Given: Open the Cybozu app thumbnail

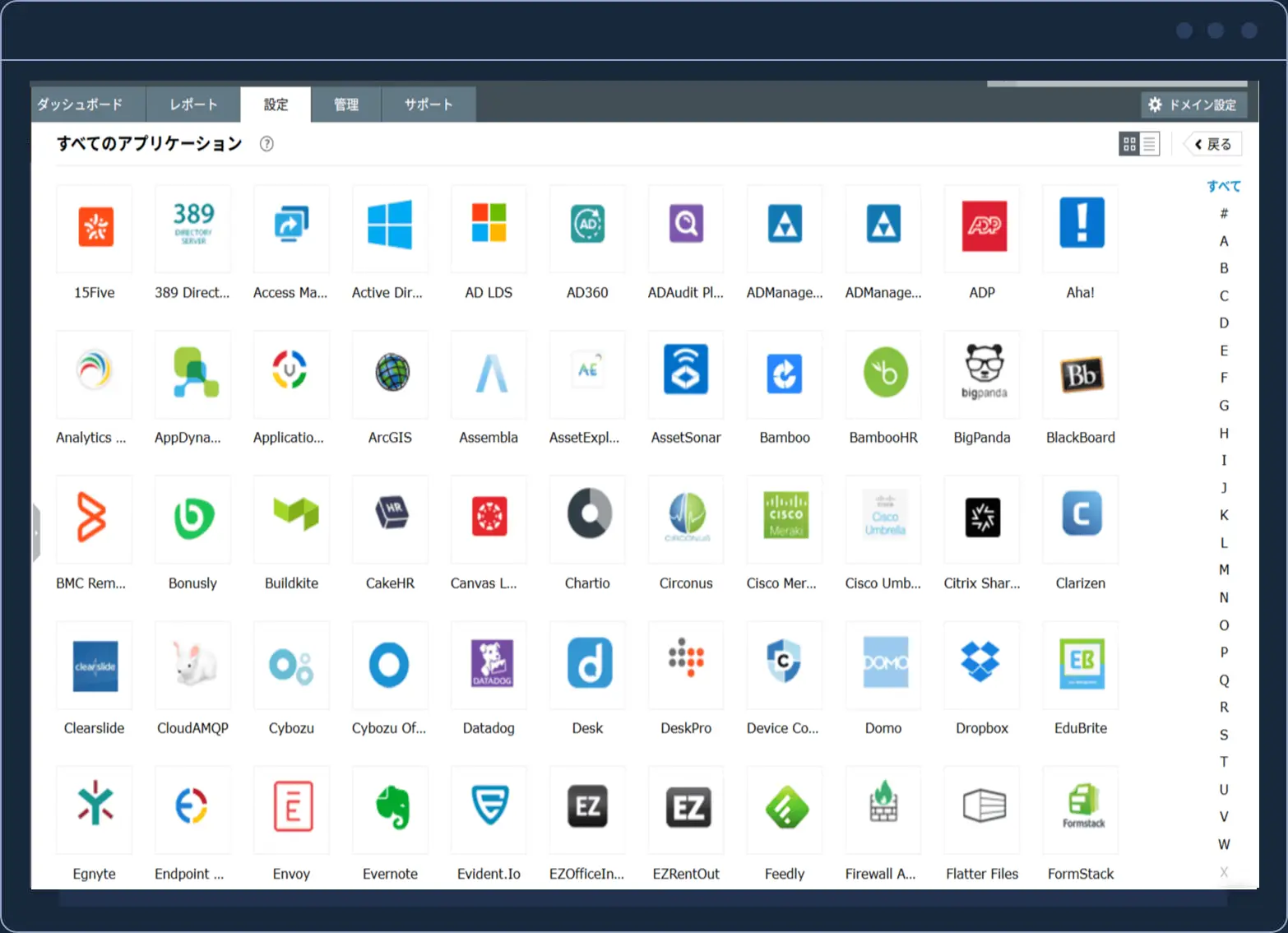Looking at the screenshot, I should pos(292,665).
